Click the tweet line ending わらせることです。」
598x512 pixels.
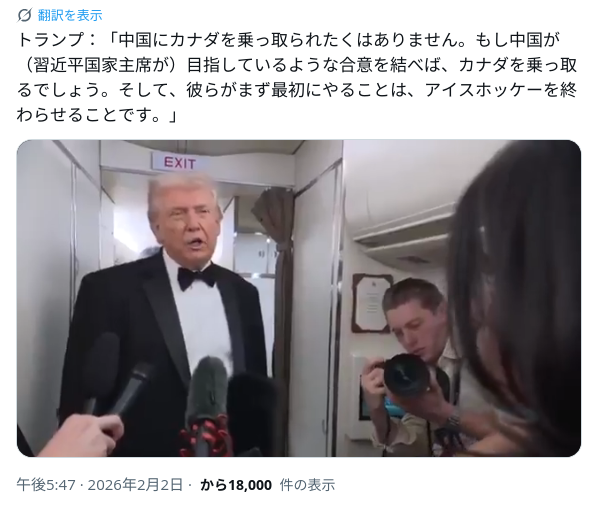pos(97,115)
